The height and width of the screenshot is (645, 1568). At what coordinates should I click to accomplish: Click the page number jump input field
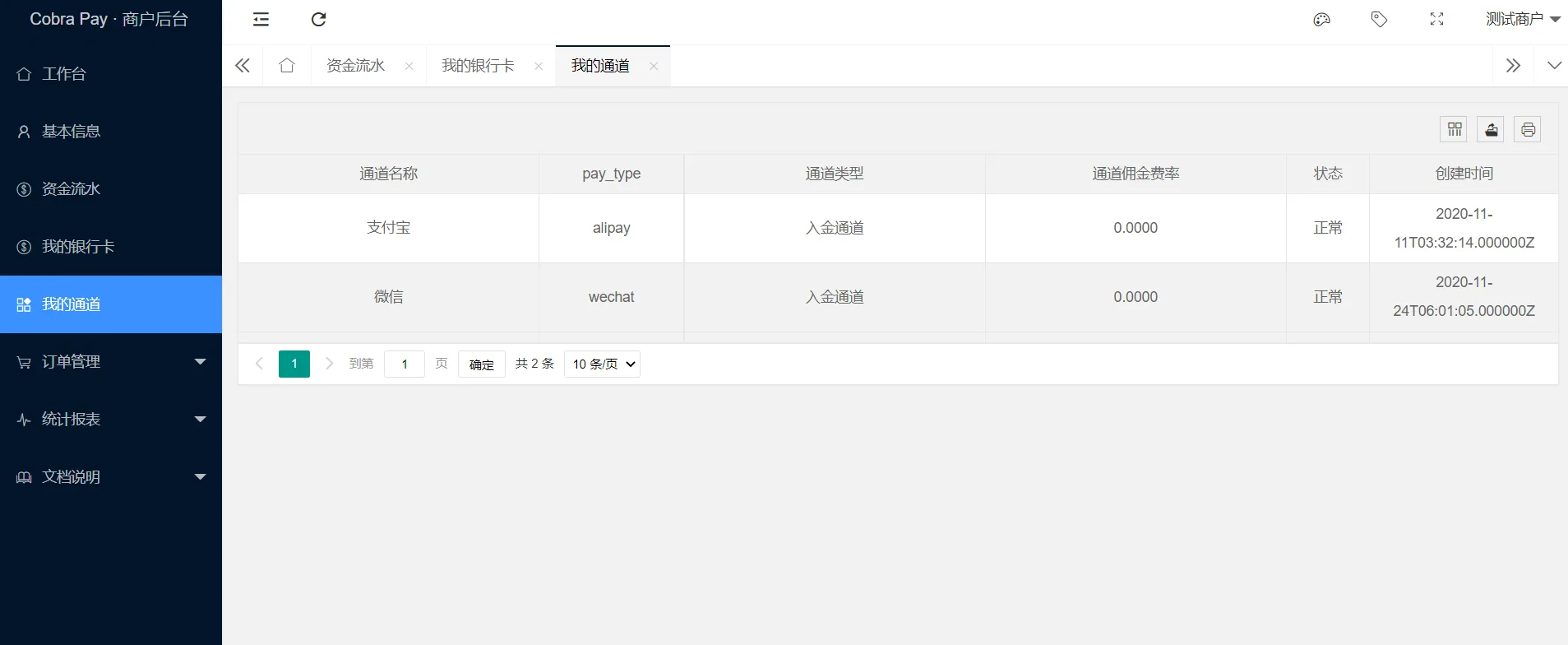(405, 364)
